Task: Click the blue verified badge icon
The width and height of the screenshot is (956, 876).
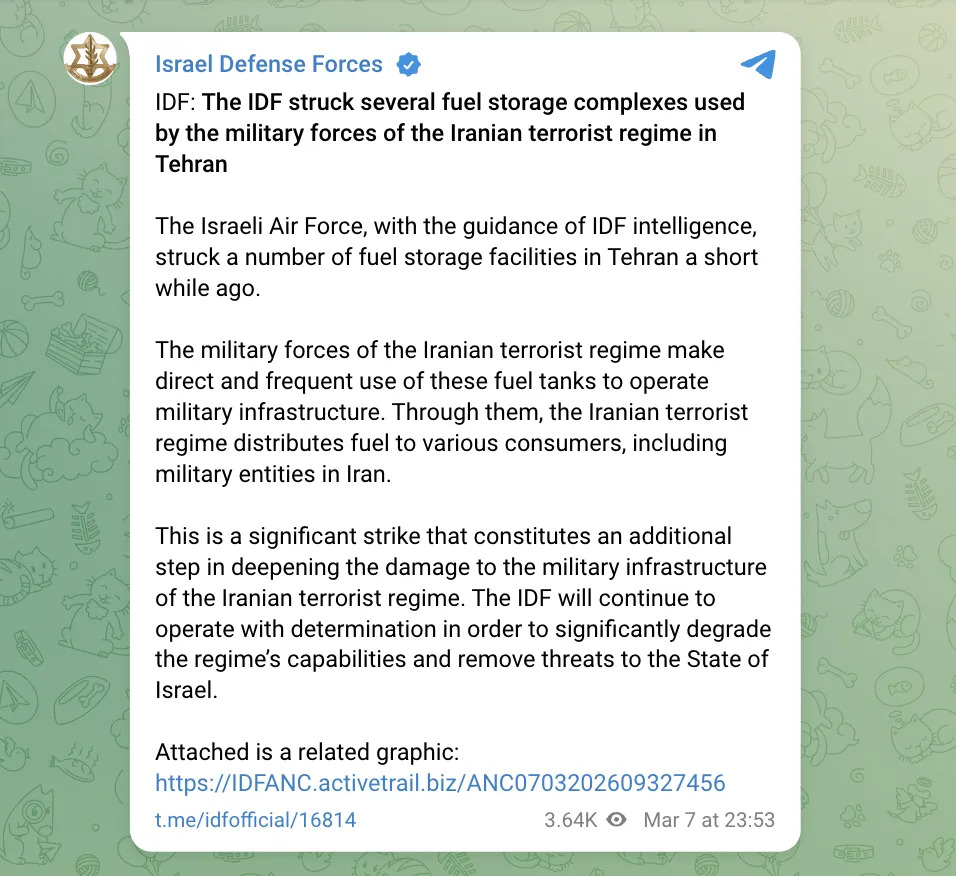Action: [408, 65]
